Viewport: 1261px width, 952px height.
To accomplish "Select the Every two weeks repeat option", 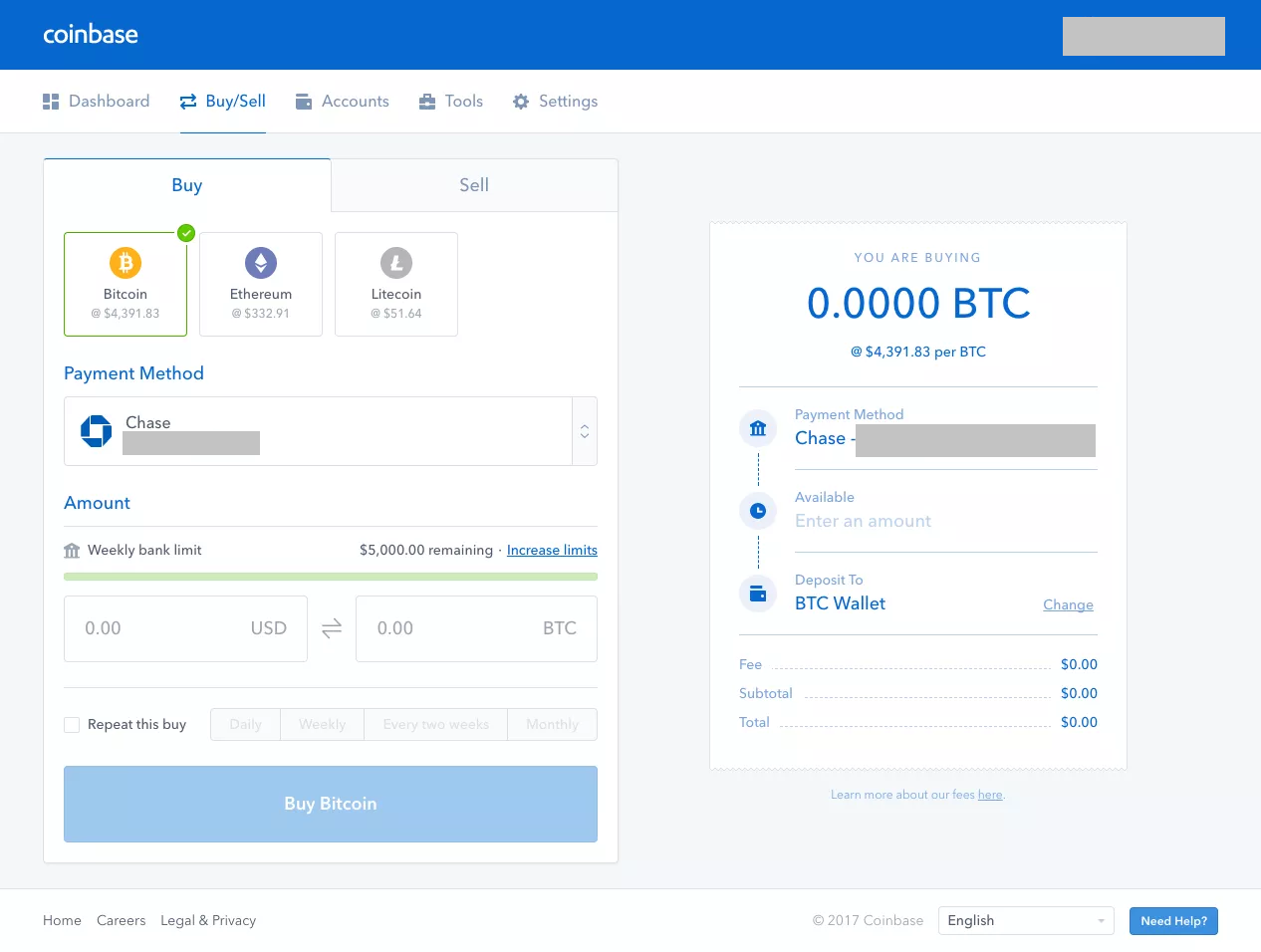I will (435, 724).
